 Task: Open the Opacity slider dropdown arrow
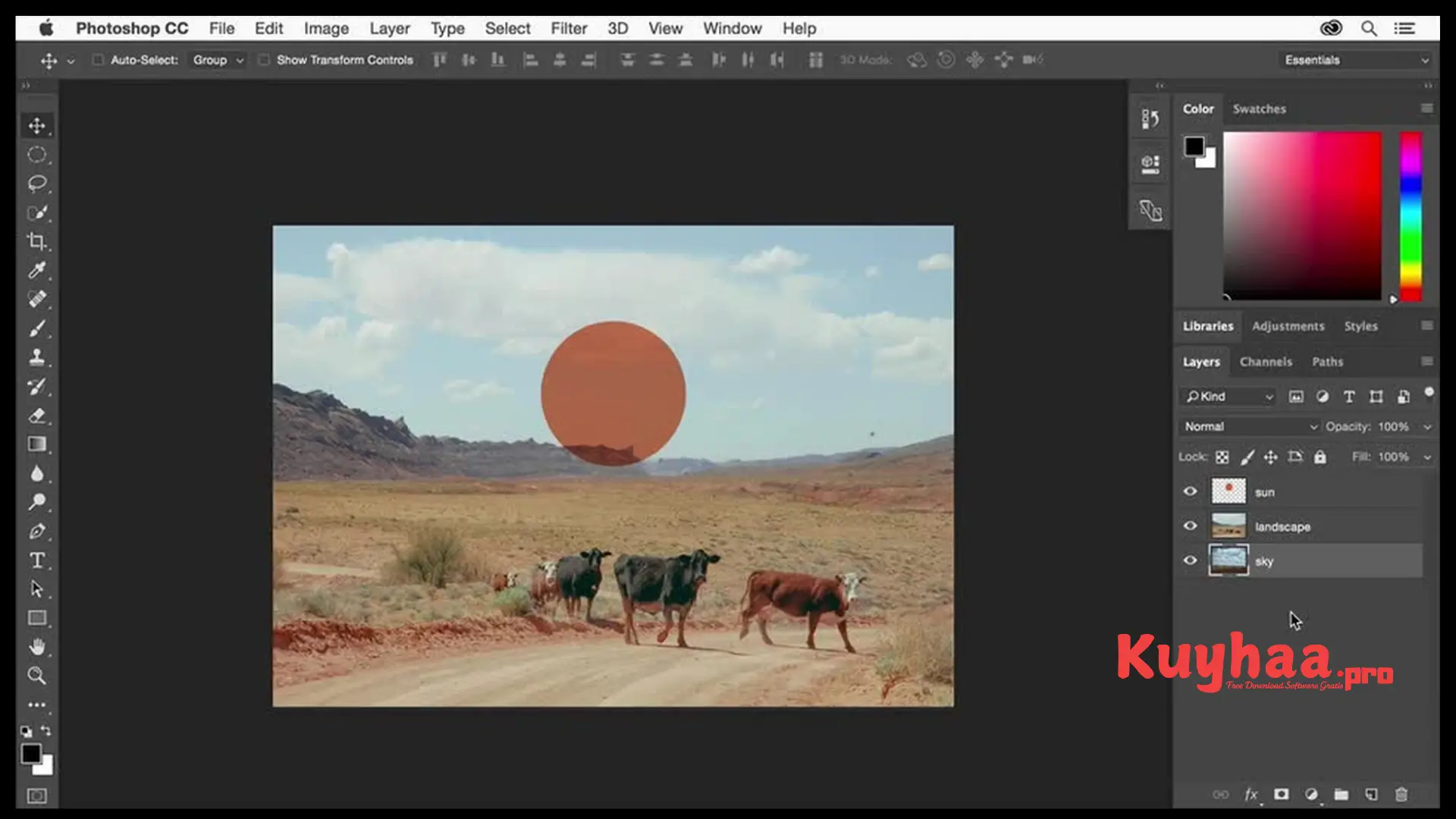(x=1427, y=427)
